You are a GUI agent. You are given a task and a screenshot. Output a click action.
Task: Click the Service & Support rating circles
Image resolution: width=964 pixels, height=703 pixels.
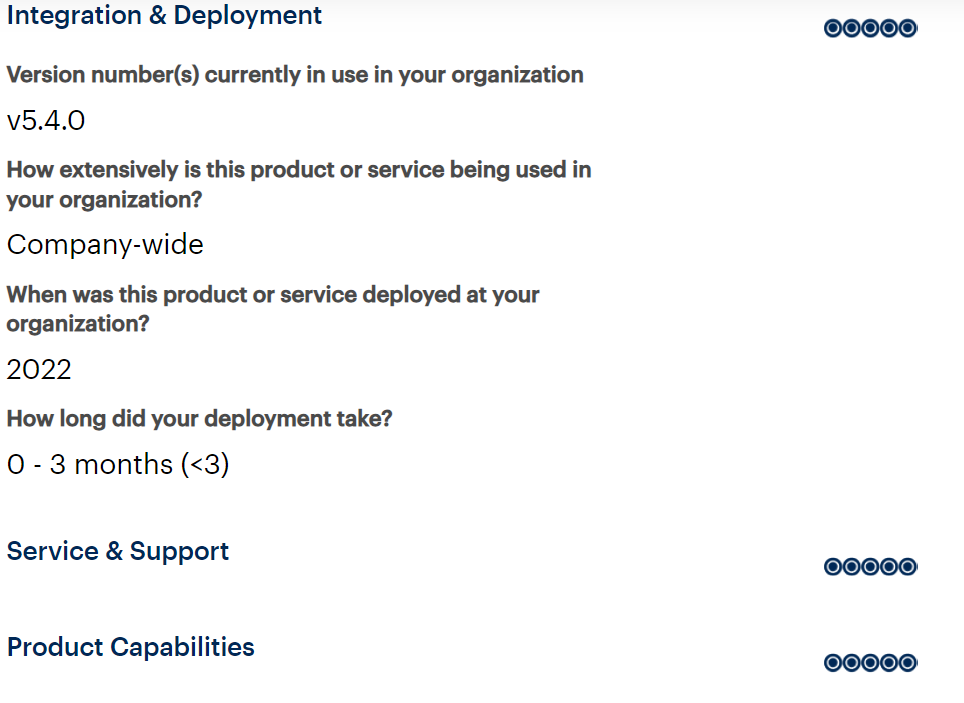(x=871, y=566)
